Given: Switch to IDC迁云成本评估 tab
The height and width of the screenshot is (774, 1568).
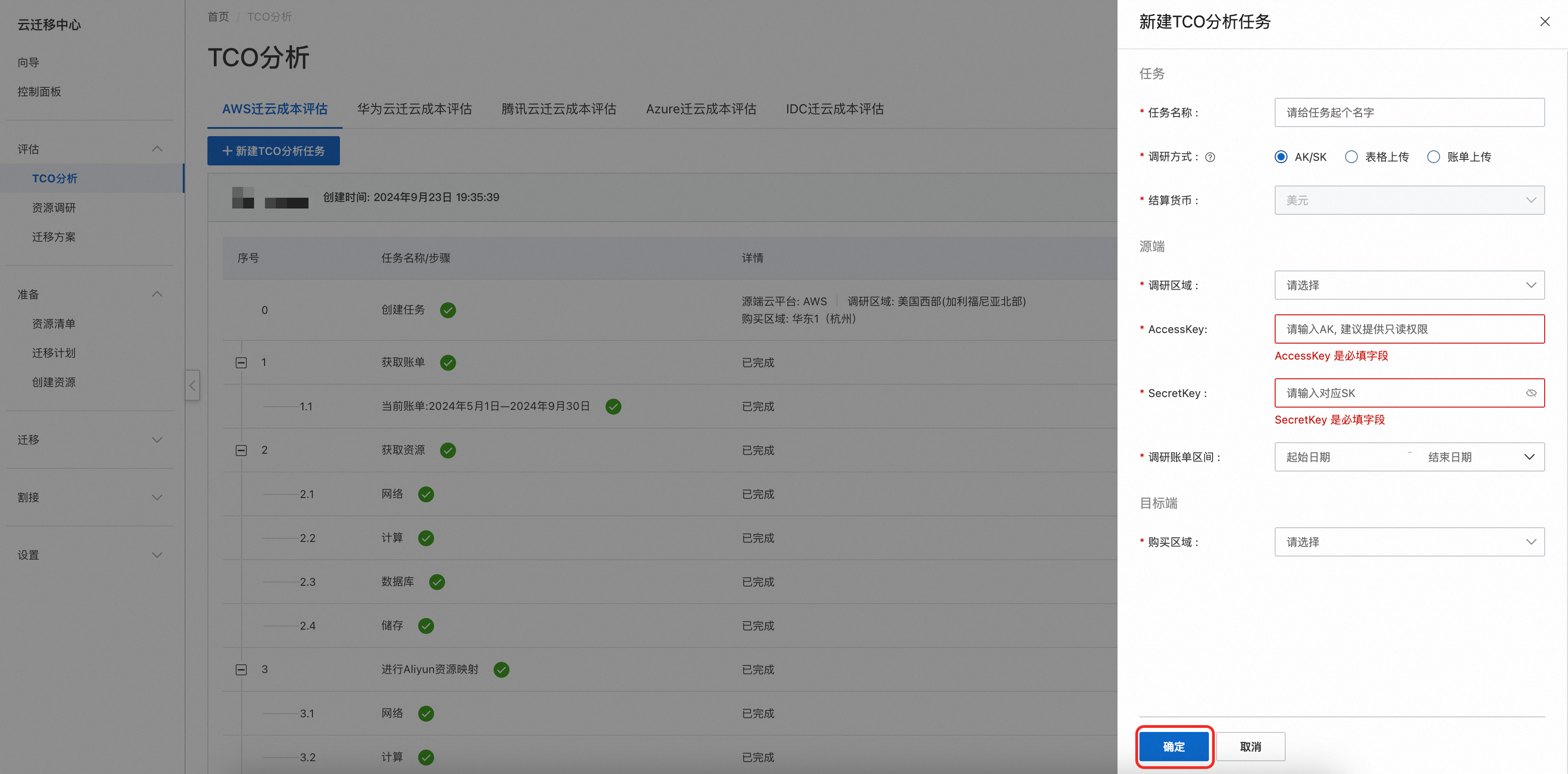Looking at the screenshot, I should tap(835, 109).
